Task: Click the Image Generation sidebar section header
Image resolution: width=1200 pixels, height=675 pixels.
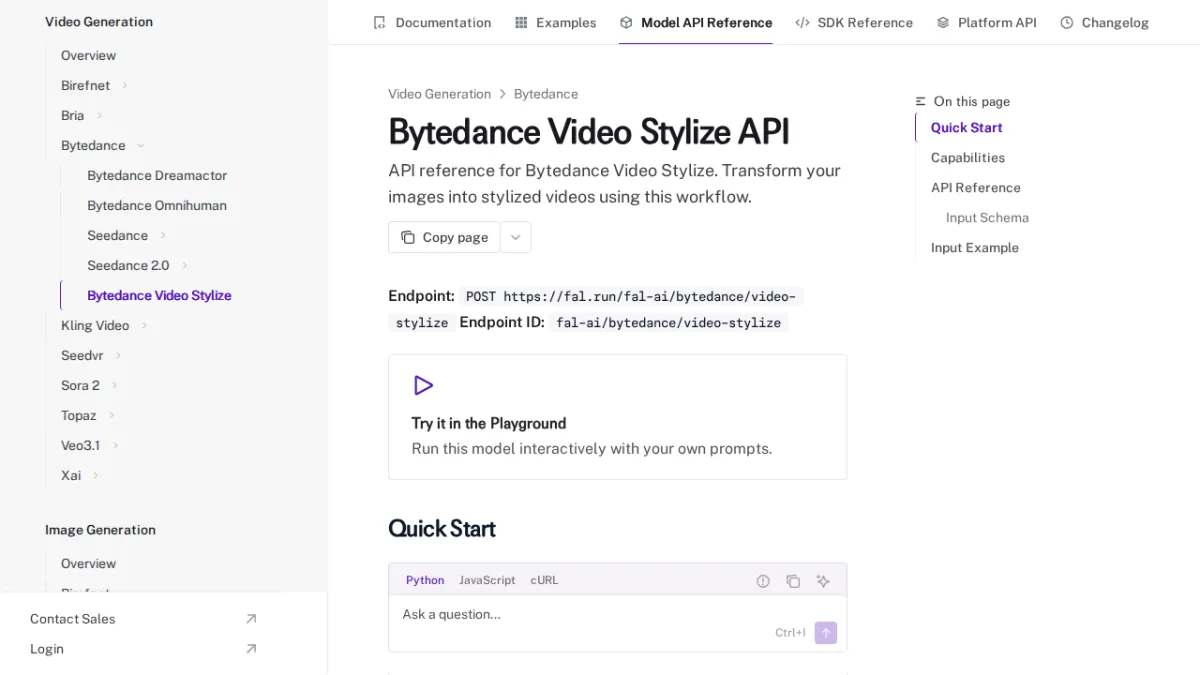Action: [x=100, y=529]
